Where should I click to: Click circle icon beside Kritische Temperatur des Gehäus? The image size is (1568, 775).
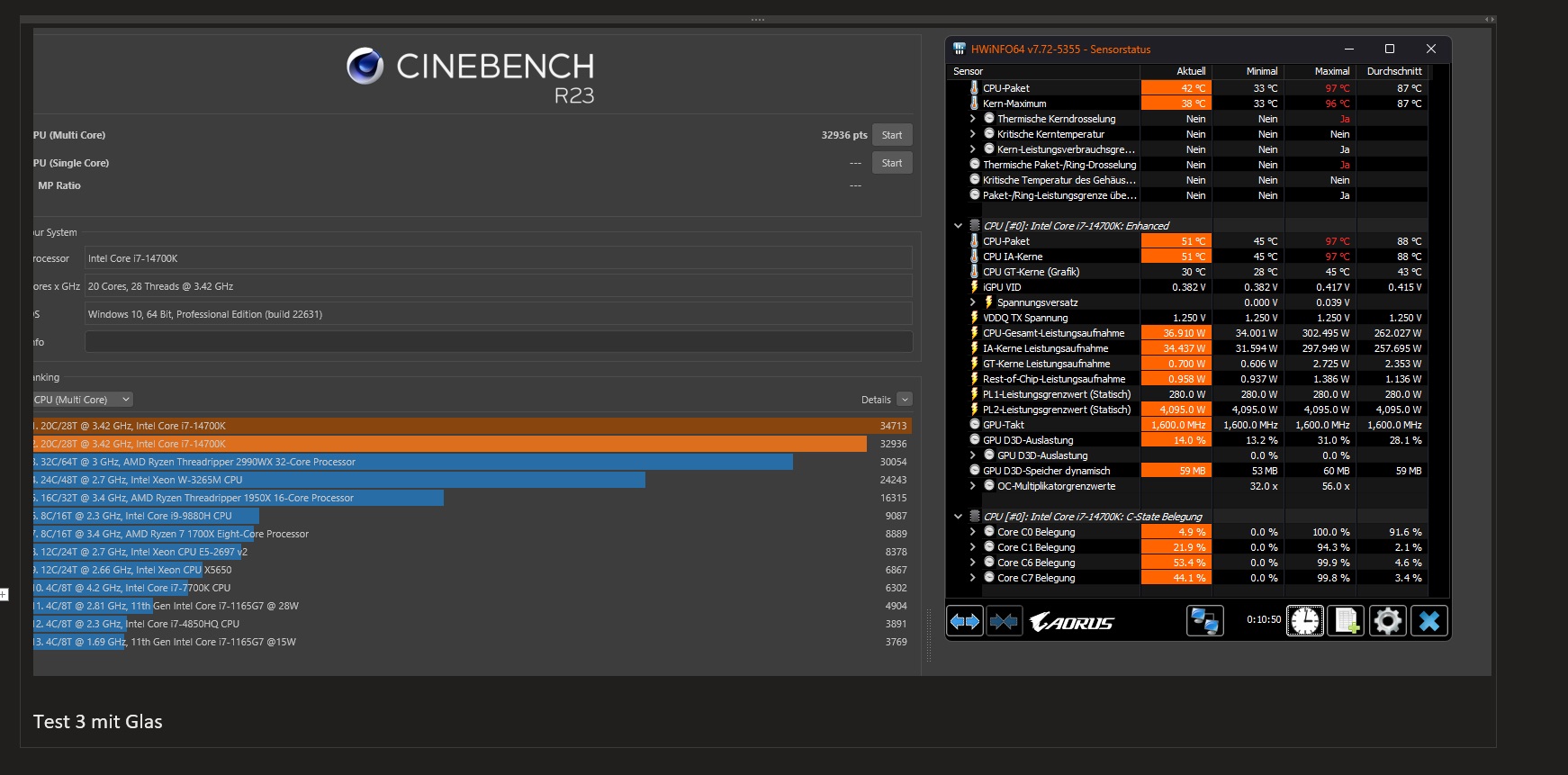point(974,179)
